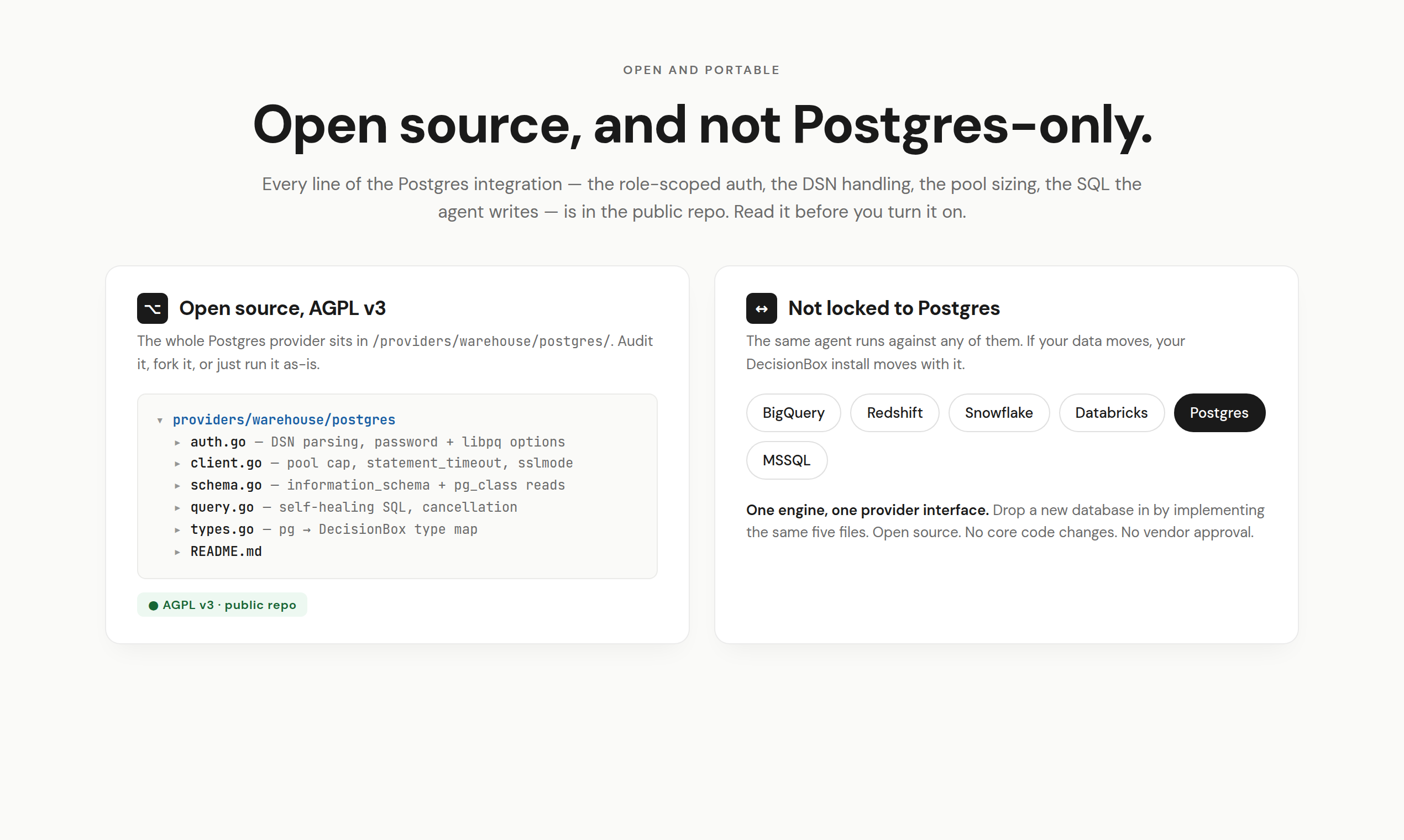Choose the MSSQL pill

tap(787, 460)
